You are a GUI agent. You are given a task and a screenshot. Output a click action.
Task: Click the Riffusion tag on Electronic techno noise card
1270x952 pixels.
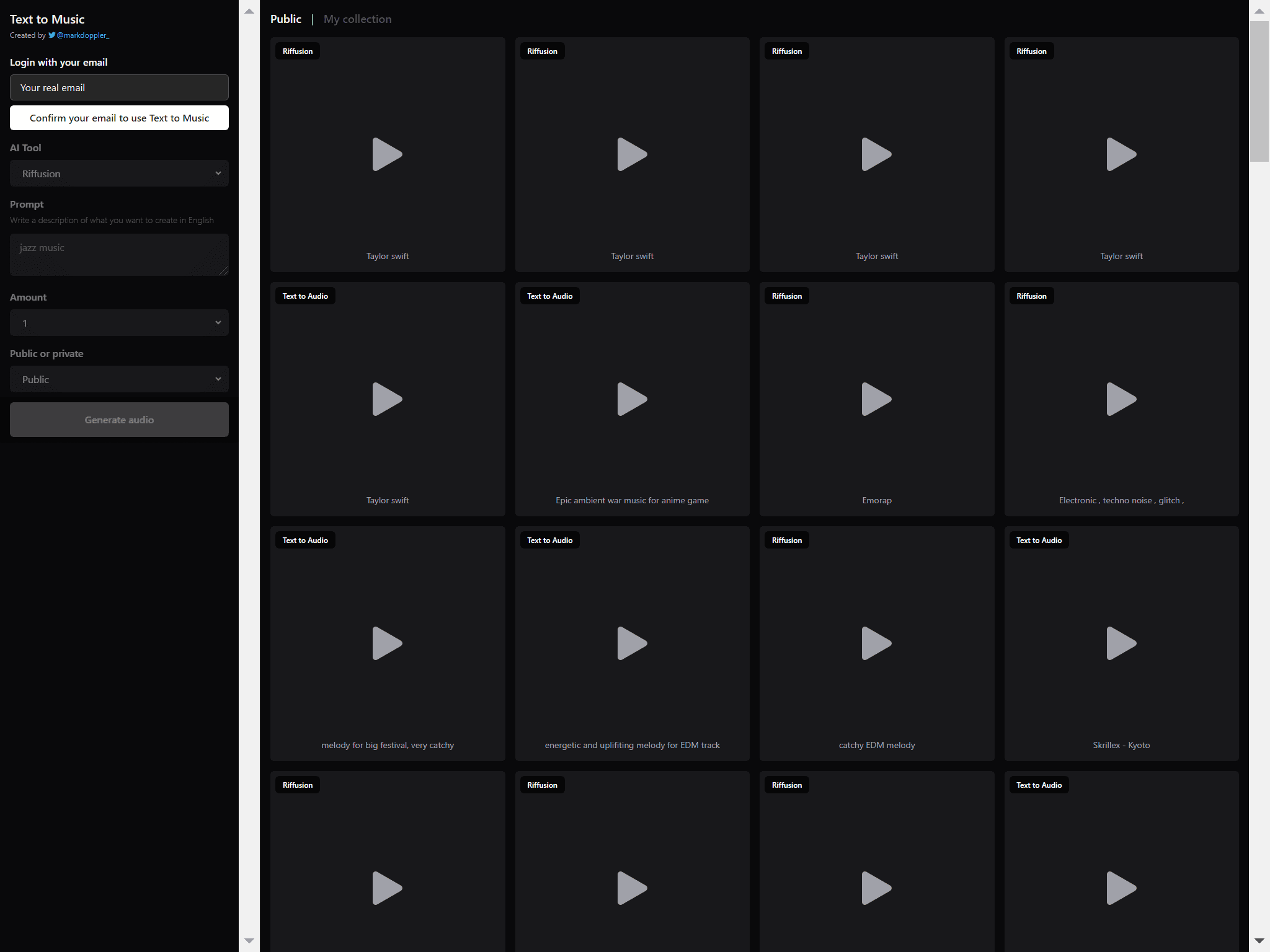1031,296
